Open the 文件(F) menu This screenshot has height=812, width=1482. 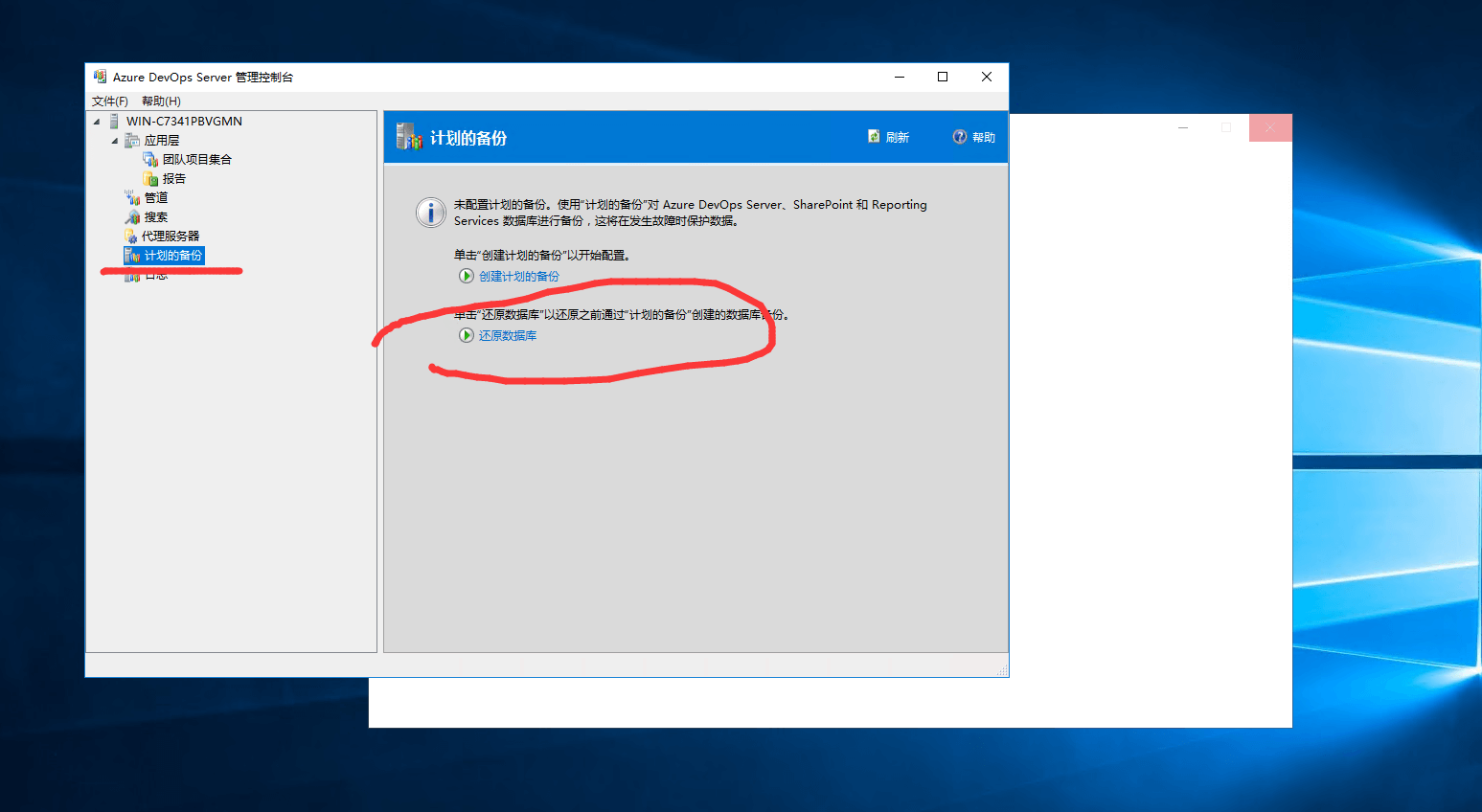(109, 101)
